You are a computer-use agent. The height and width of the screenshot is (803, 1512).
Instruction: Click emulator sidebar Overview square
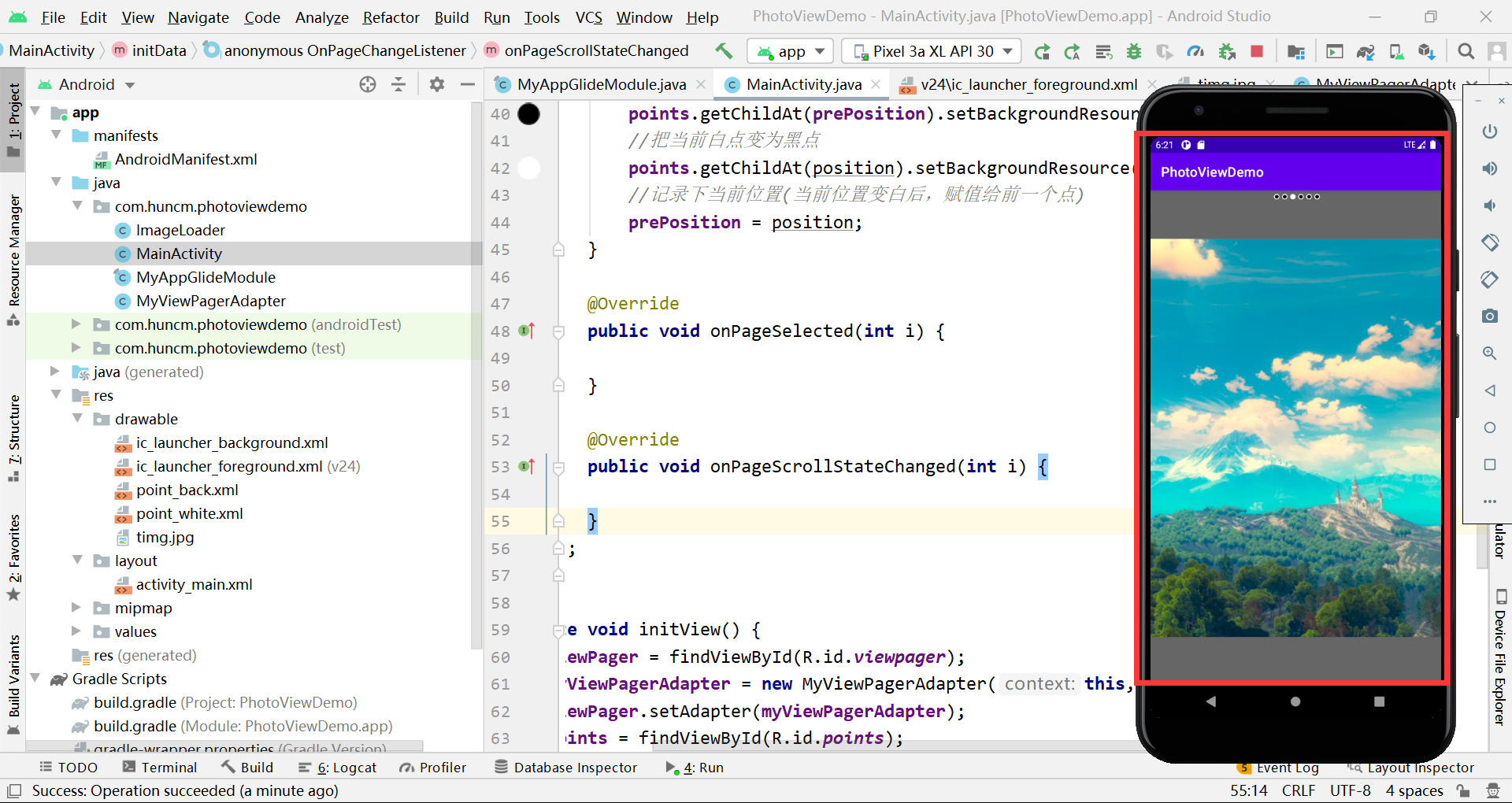pos(1489,464)
